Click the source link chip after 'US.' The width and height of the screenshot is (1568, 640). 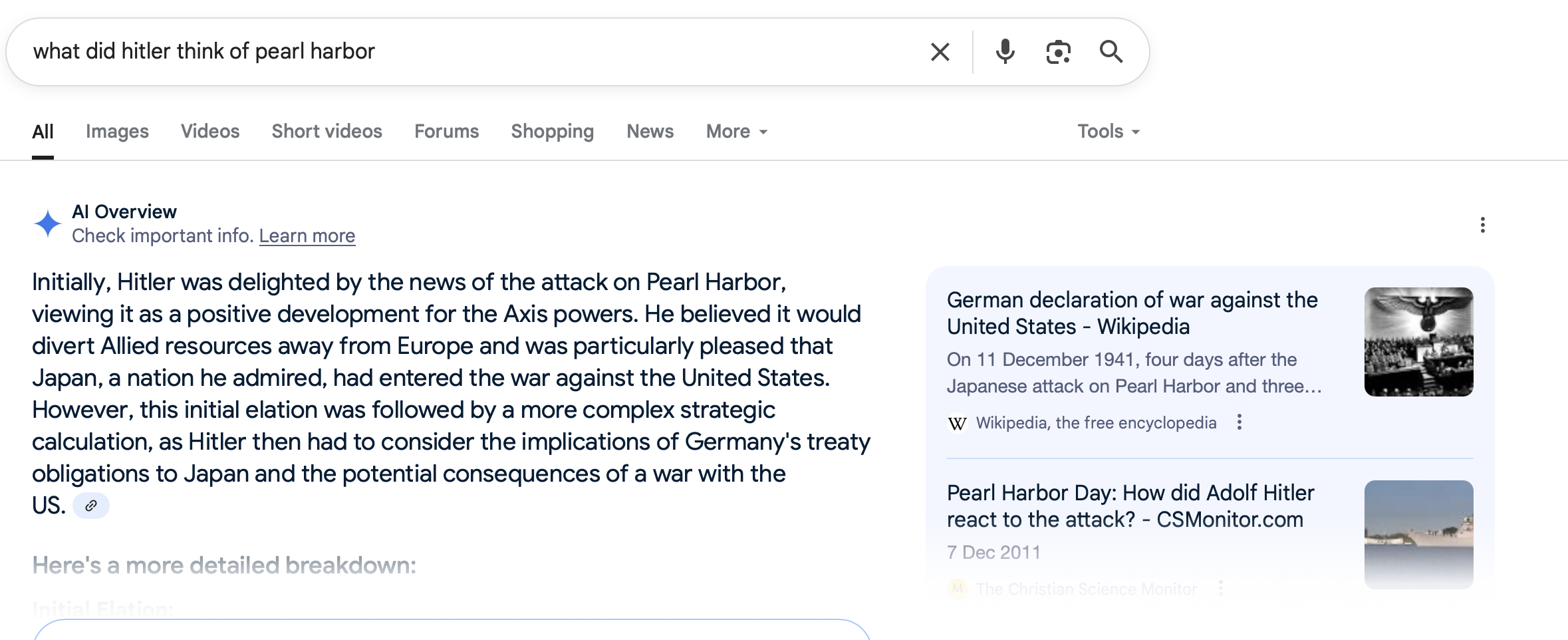(x=91, y=506)
